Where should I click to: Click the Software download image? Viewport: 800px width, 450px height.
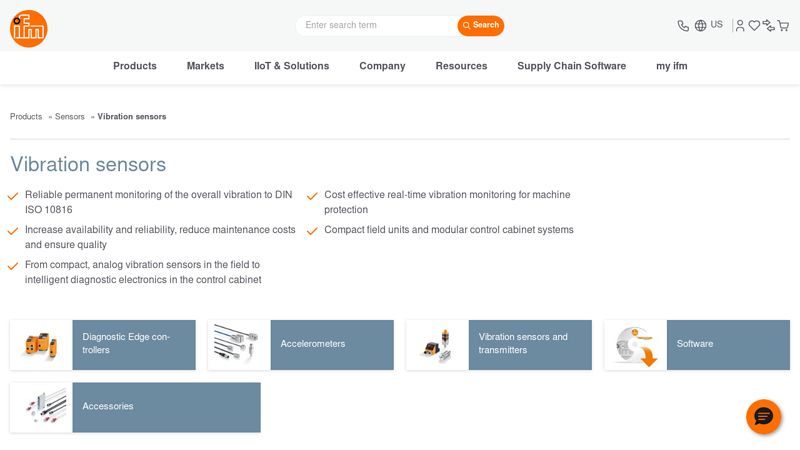pyautogui.click(x=635, y=345)
